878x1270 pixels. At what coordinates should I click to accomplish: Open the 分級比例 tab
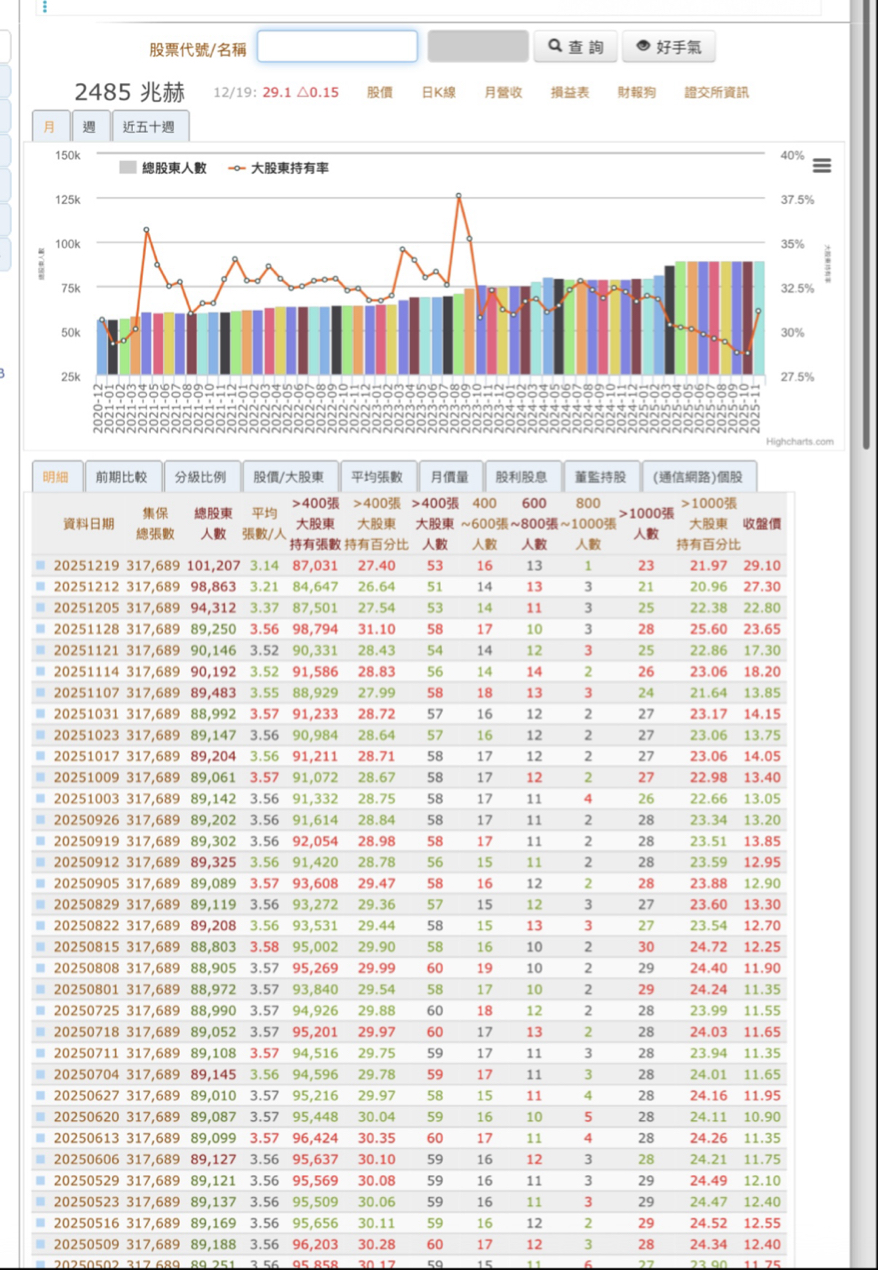pos(201,477)
